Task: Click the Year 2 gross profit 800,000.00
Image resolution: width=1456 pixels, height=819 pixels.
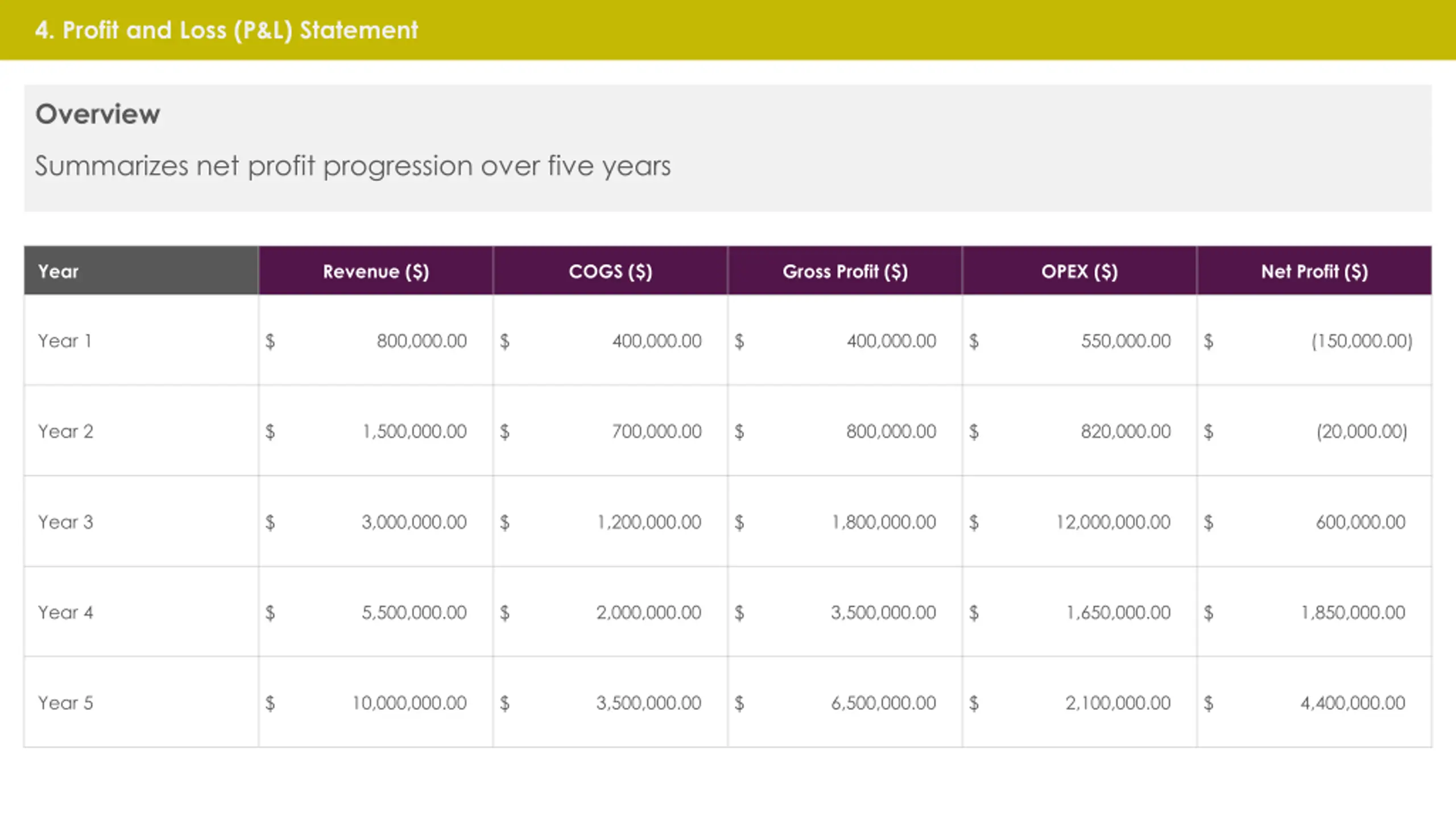Action: [891, 431]
